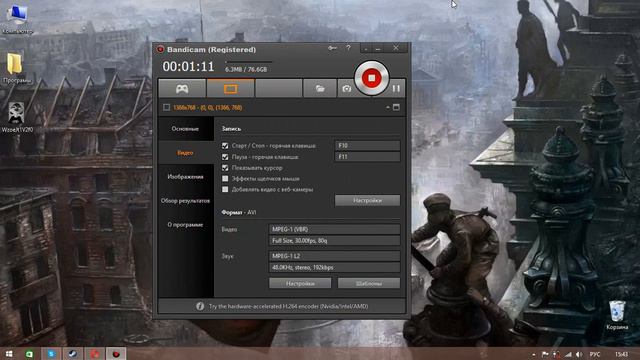
Task: Click the MPEG-1 (VBR) video codec field
Action: [334, 229]
